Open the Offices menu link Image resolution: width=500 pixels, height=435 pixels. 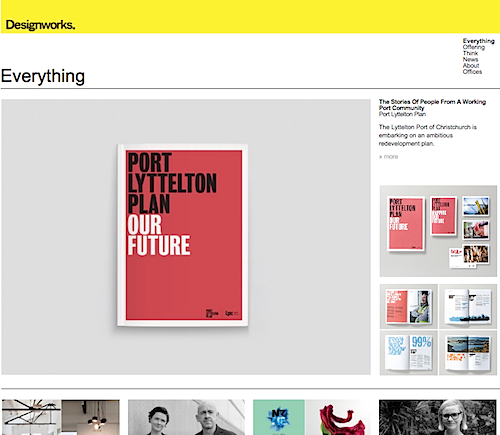(472, 72)
